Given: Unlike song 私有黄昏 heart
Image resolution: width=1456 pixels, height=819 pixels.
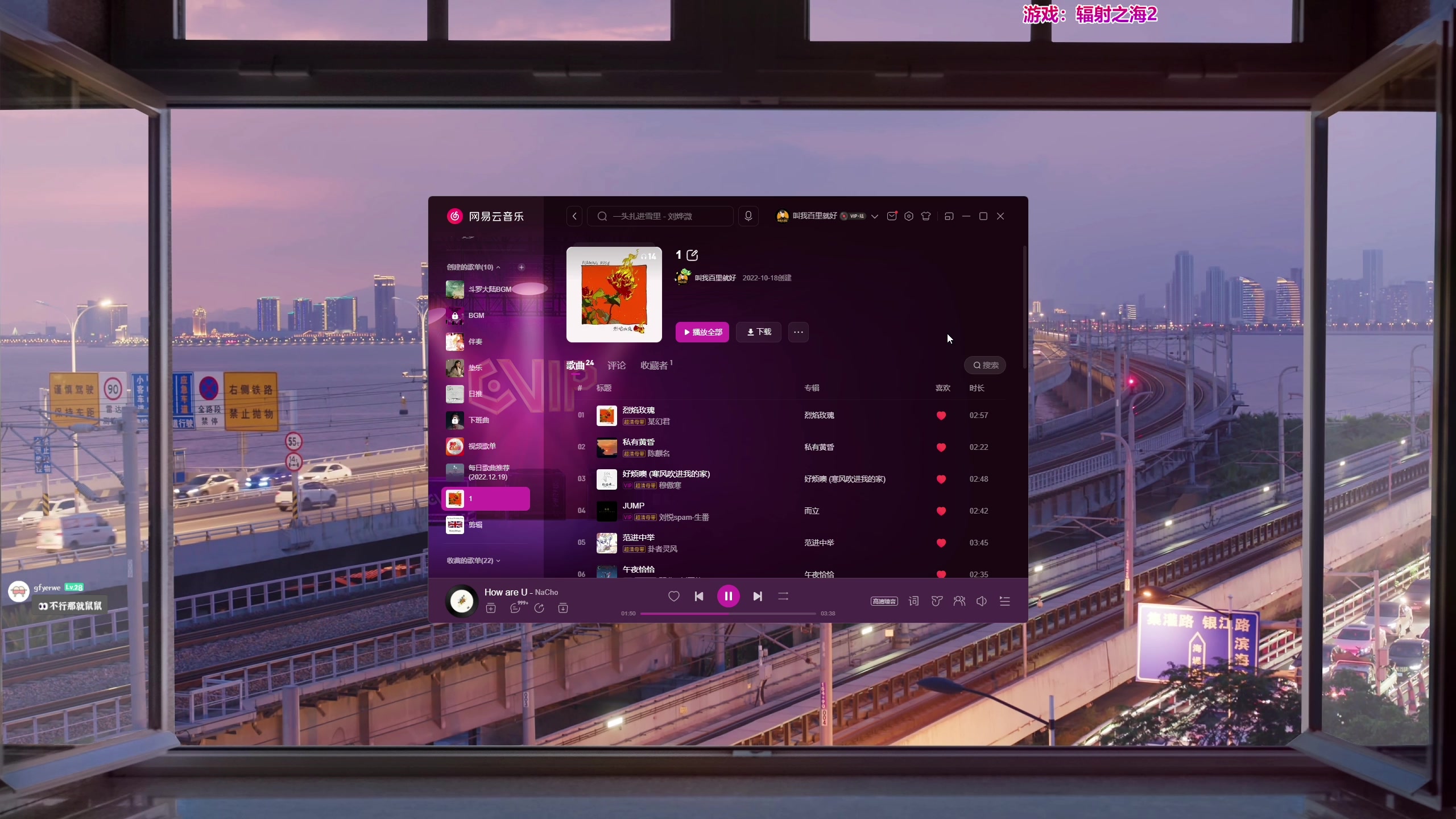Looking at the screenshot, I should (x=941, y=448).
